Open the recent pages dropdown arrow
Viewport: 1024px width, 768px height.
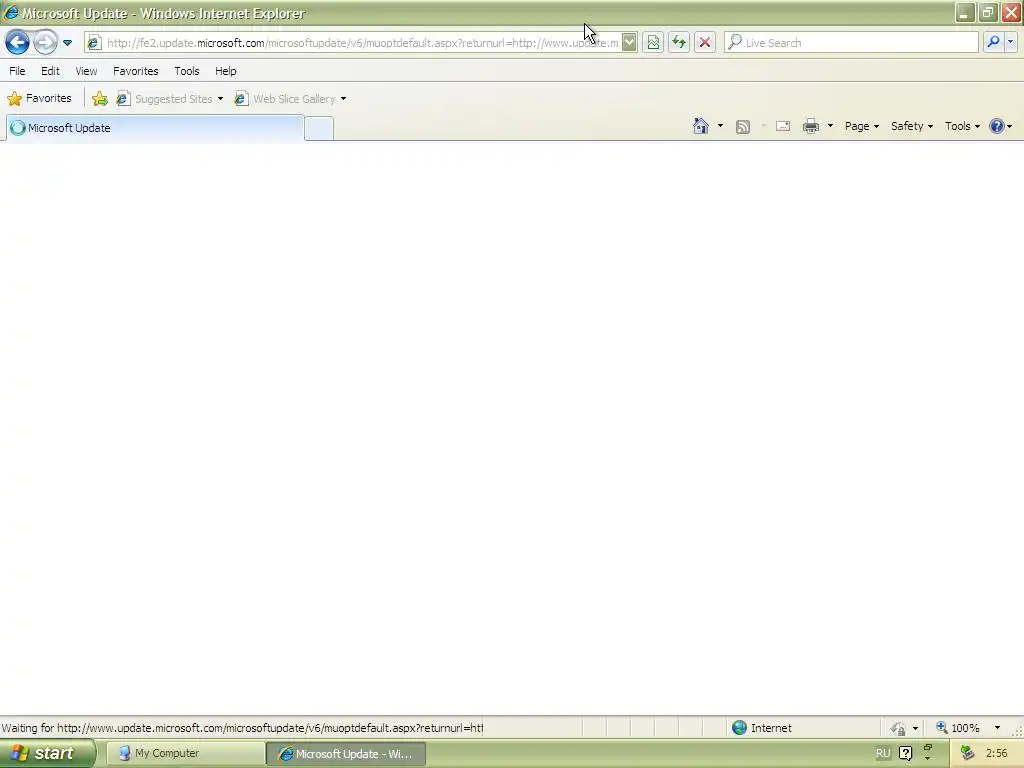pyautogui.click(x=67, y=43)
